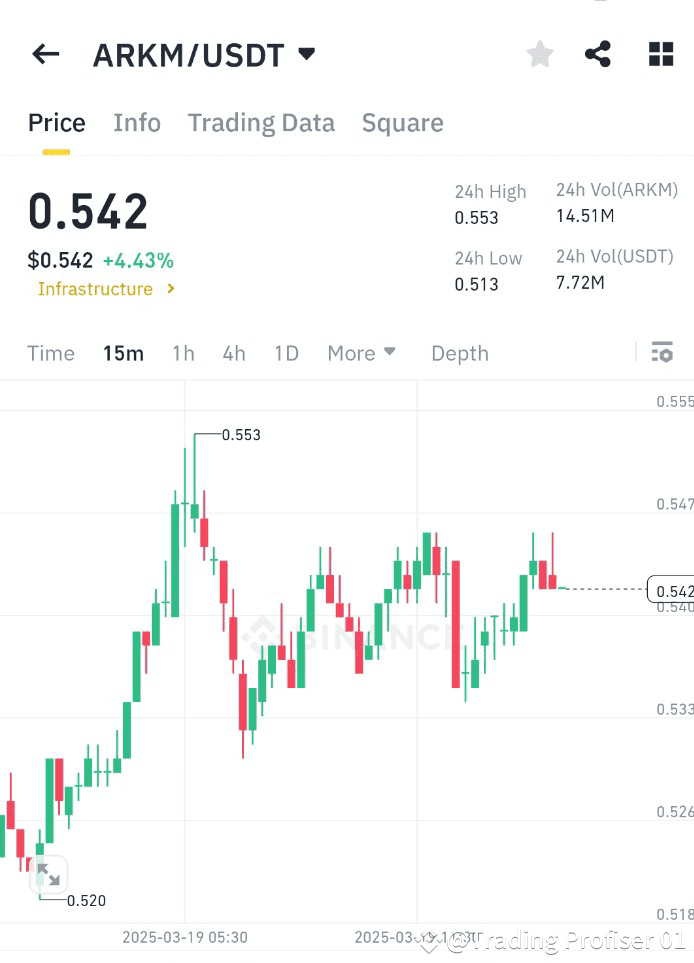Tap the fullscreen expand icon on the chart
Image resolution: width=694 pixels, height=963 pixels.
[48, 874]
